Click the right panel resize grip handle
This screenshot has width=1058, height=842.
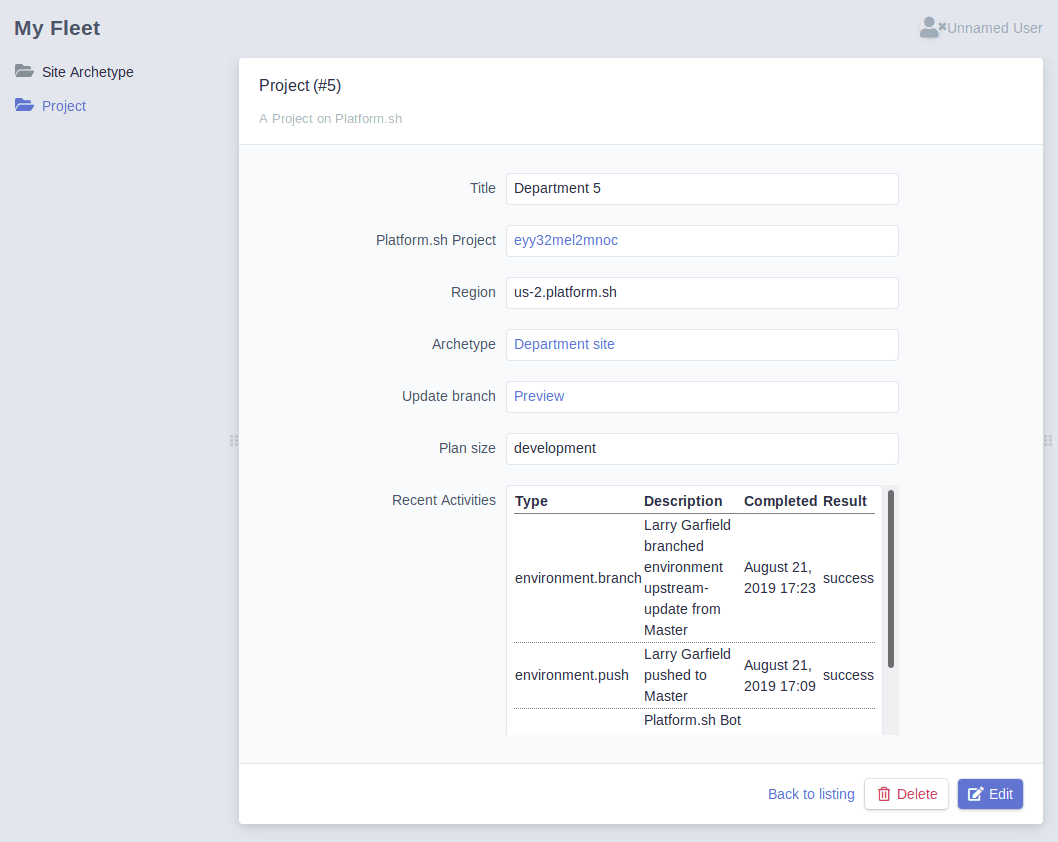(1048, 441)
